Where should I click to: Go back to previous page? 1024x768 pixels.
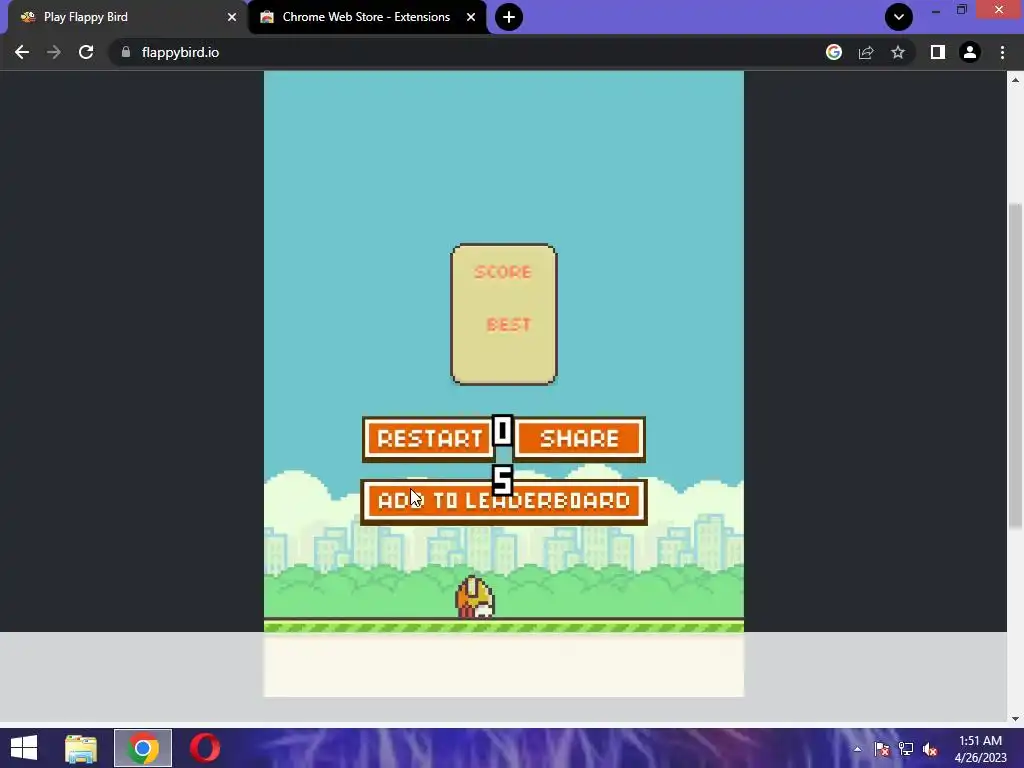22,52
